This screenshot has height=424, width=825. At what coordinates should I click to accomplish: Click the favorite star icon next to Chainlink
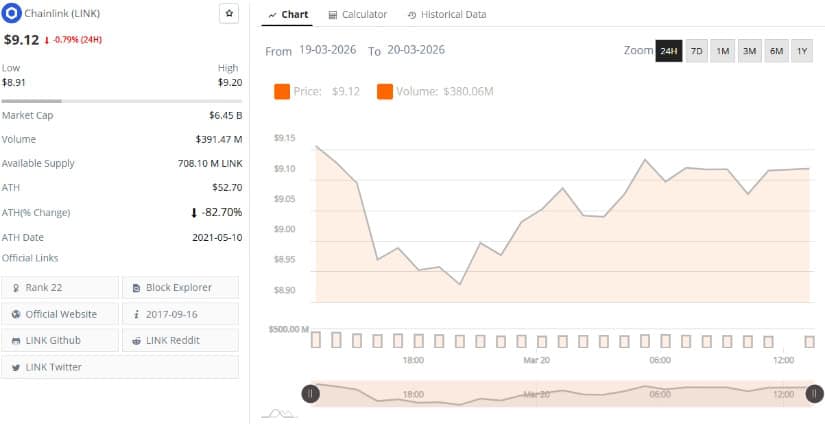point(228,14)
